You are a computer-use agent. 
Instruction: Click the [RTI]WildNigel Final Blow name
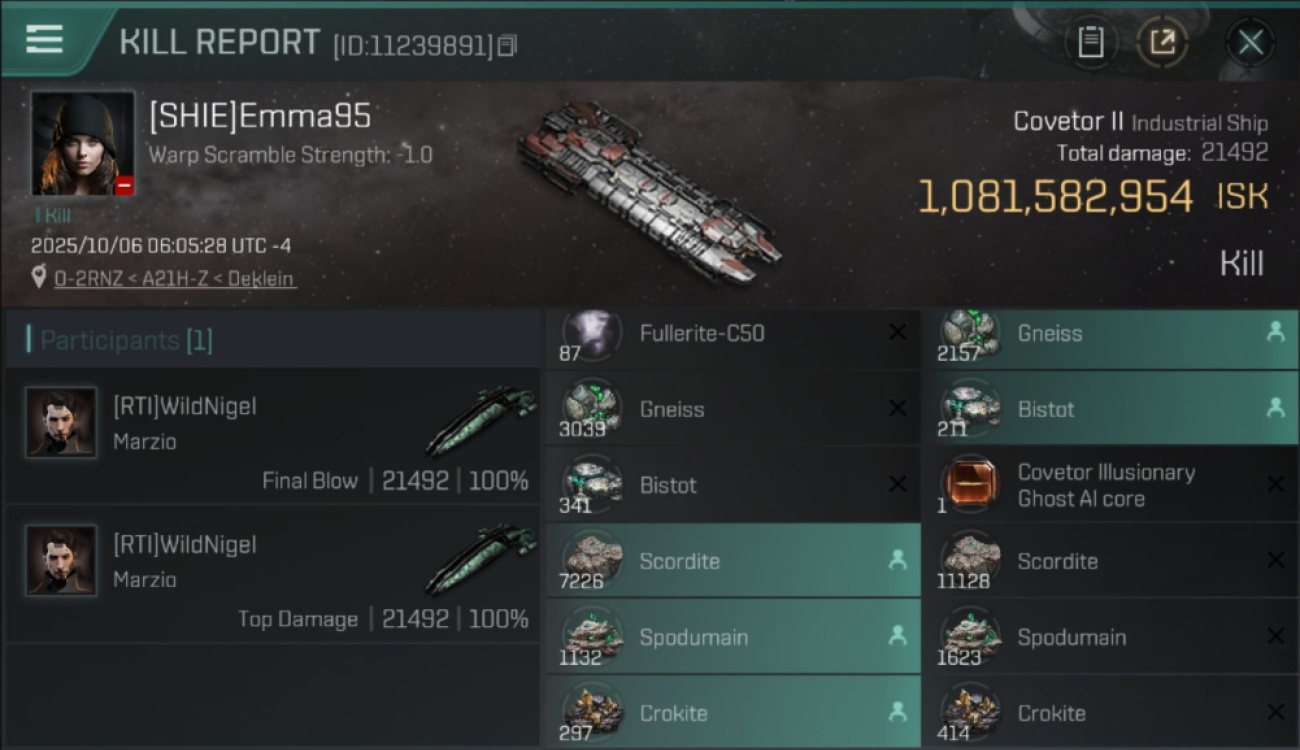click(x=185, y=406)
